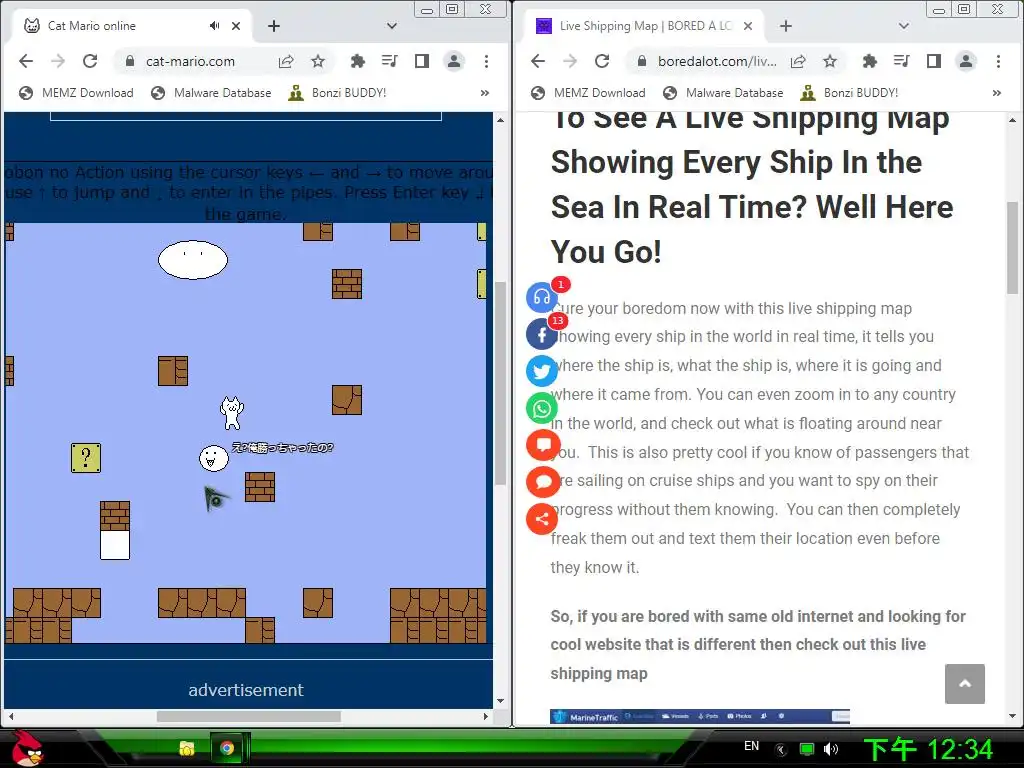Open profile menu in the Cat Mario window

coord(454,61)
